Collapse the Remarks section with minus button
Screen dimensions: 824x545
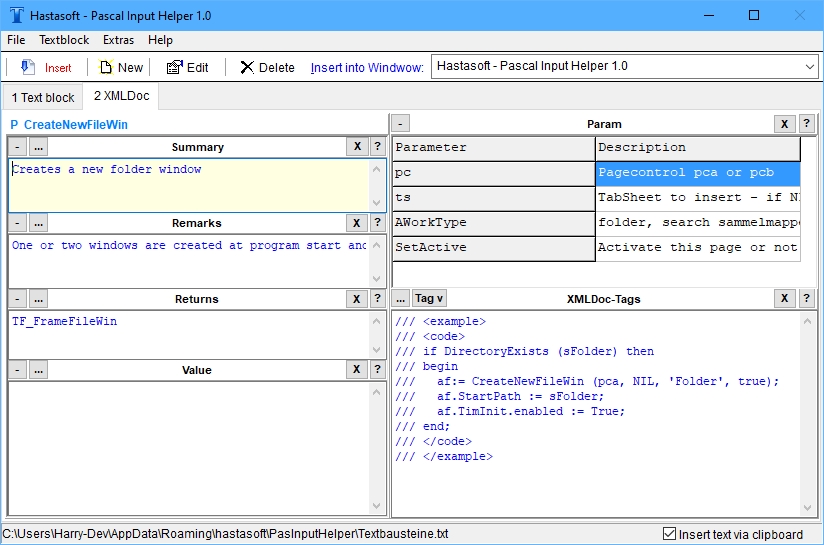17,223
